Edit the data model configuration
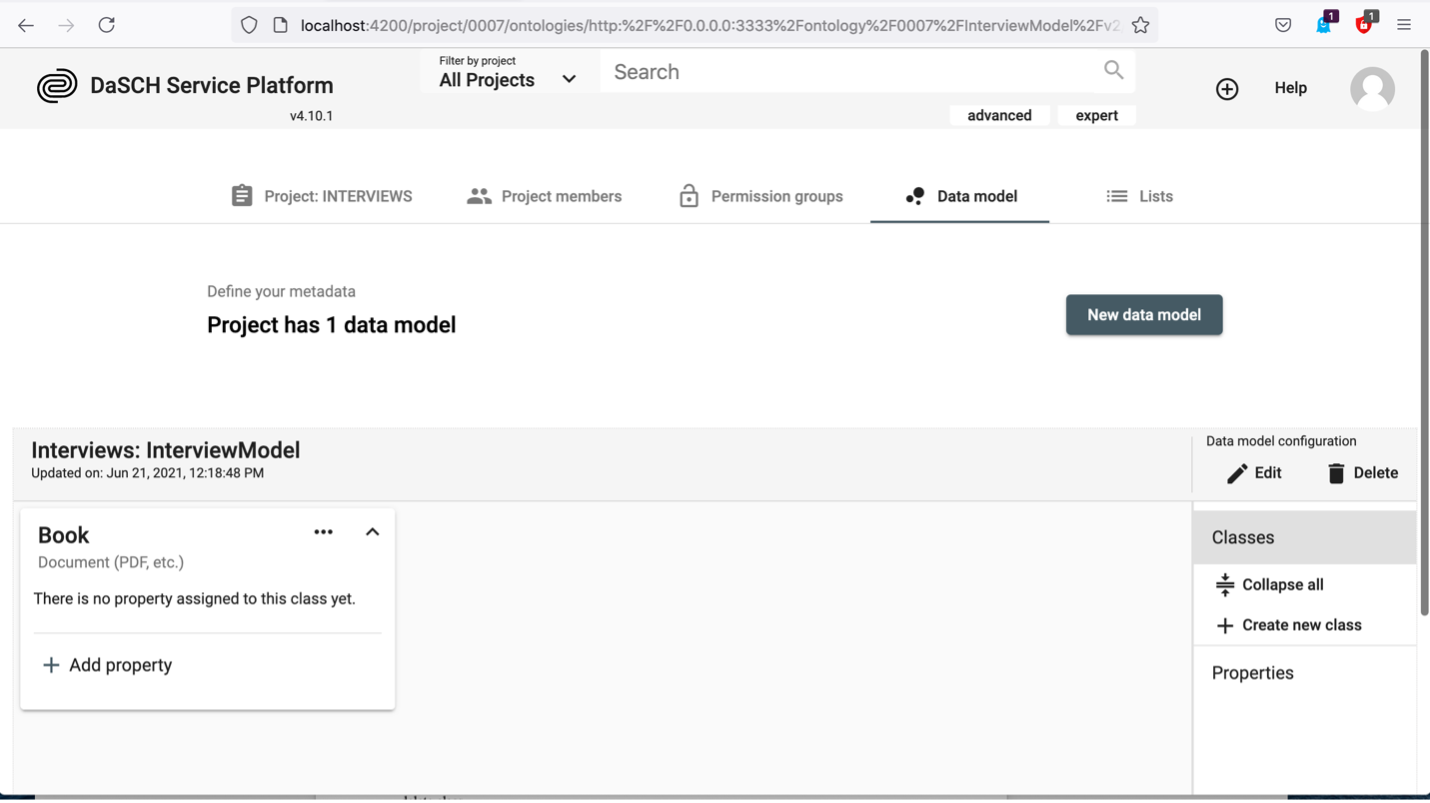1430x803 pixels. point(1254,473)
